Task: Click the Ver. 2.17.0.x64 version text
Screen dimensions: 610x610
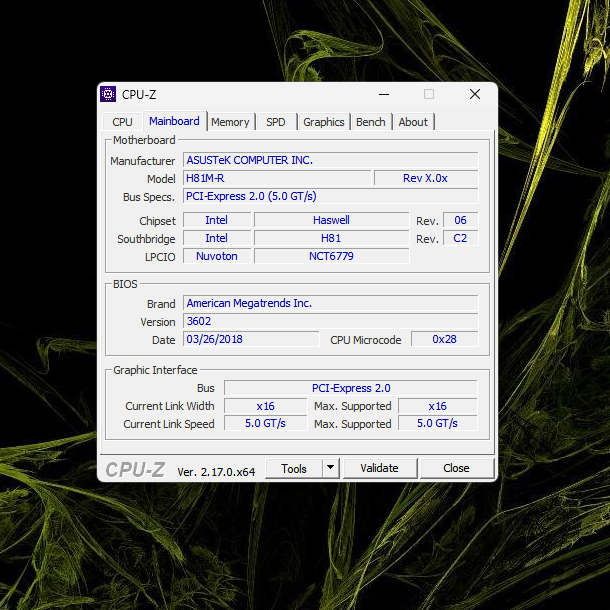Action: pos(216,472)
